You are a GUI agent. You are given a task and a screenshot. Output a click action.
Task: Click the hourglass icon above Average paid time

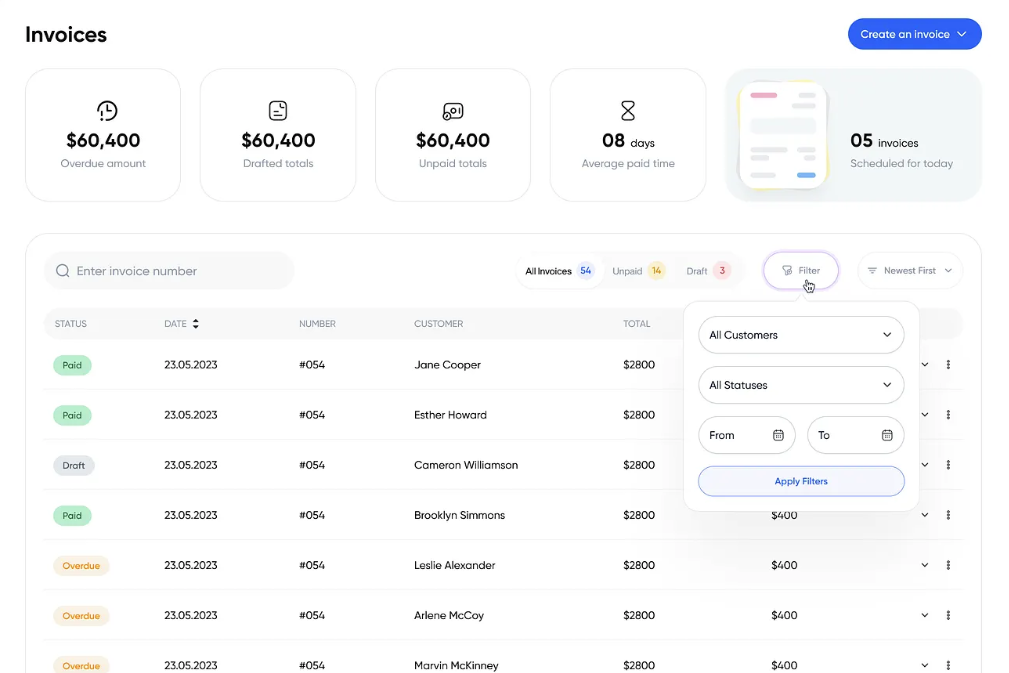627,110
